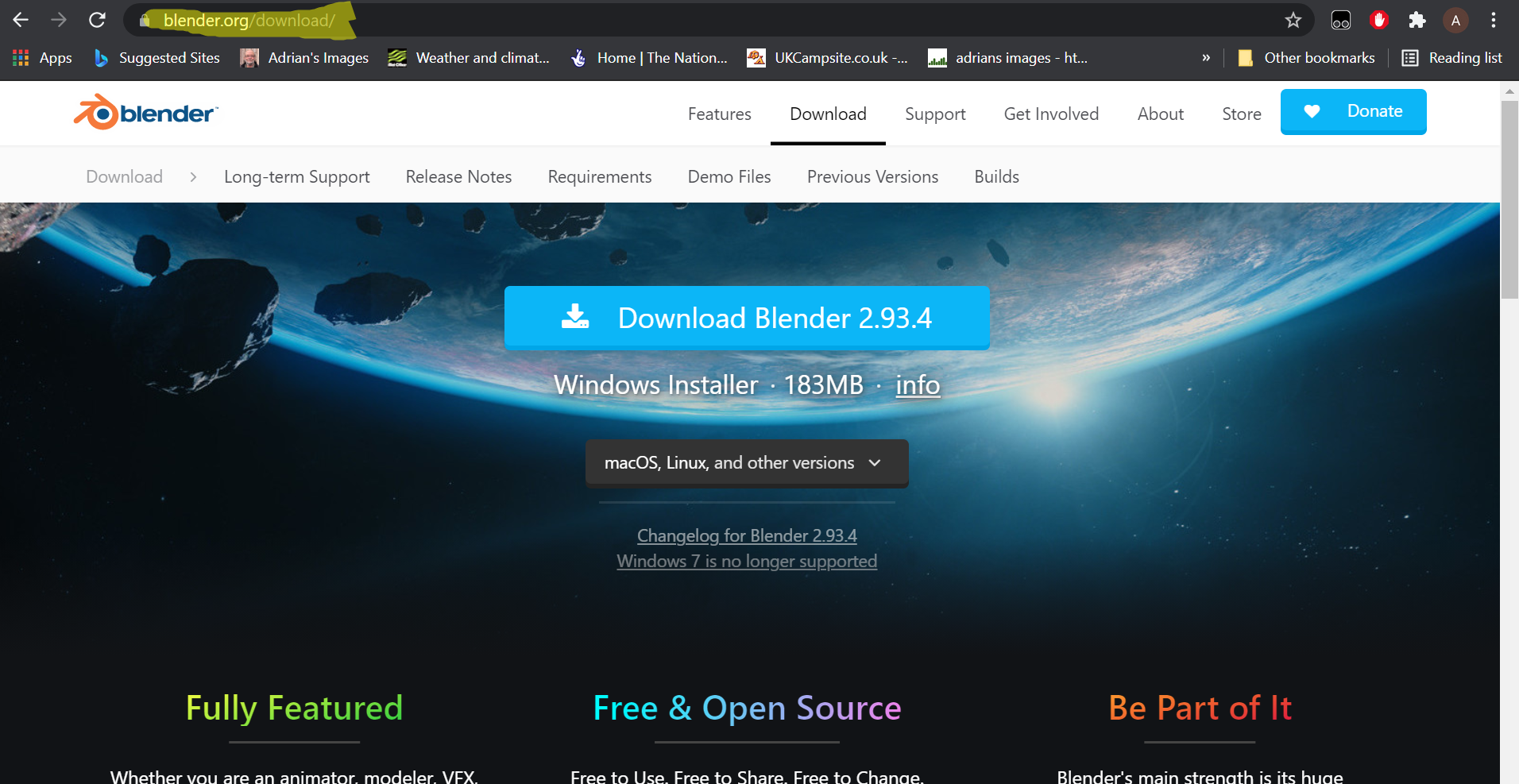Open Requirements sub-navigation
The width and height of the screenshot is (1519, 784).
(600, 176)
